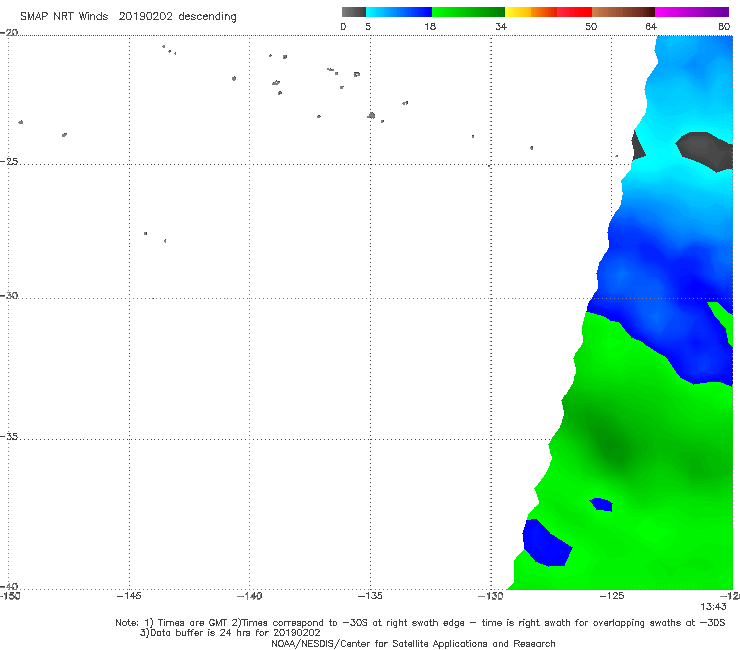Click the small dark gray patch on the swath edge
This screenshot has height=650, width=740.
(638, 146)
